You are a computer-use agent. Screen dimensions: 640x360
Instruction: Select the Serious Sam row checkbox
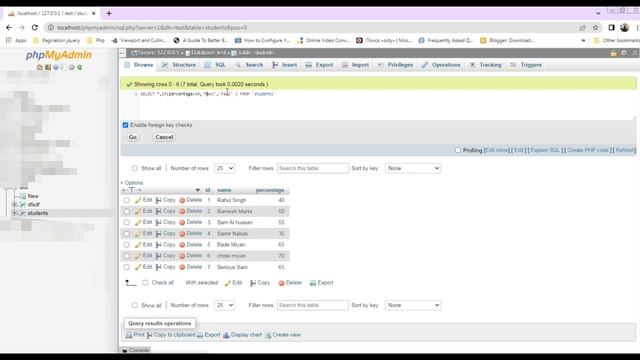(127, 267)
